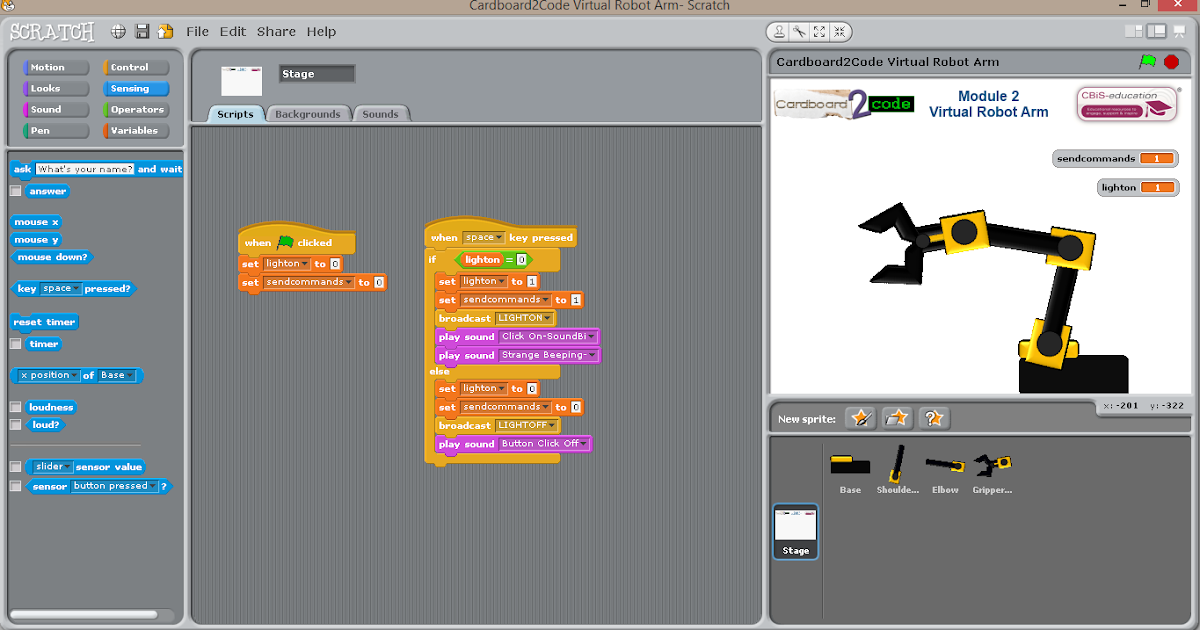Toggle the timer reporter checkbox
The width and height of the screenshot is (1200, 630).
coord(15,344)
